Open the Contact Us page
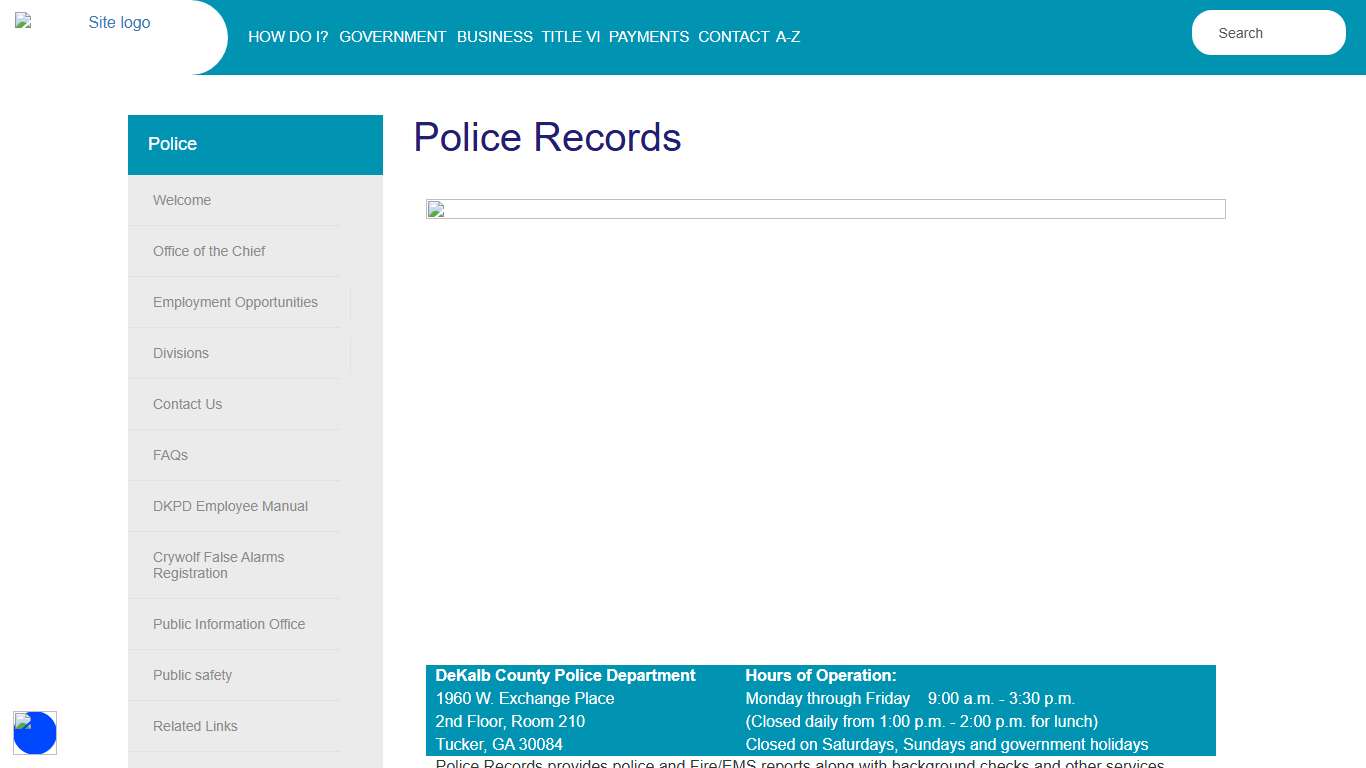Viewport: 1366px width, 768px height. (187, 404)
